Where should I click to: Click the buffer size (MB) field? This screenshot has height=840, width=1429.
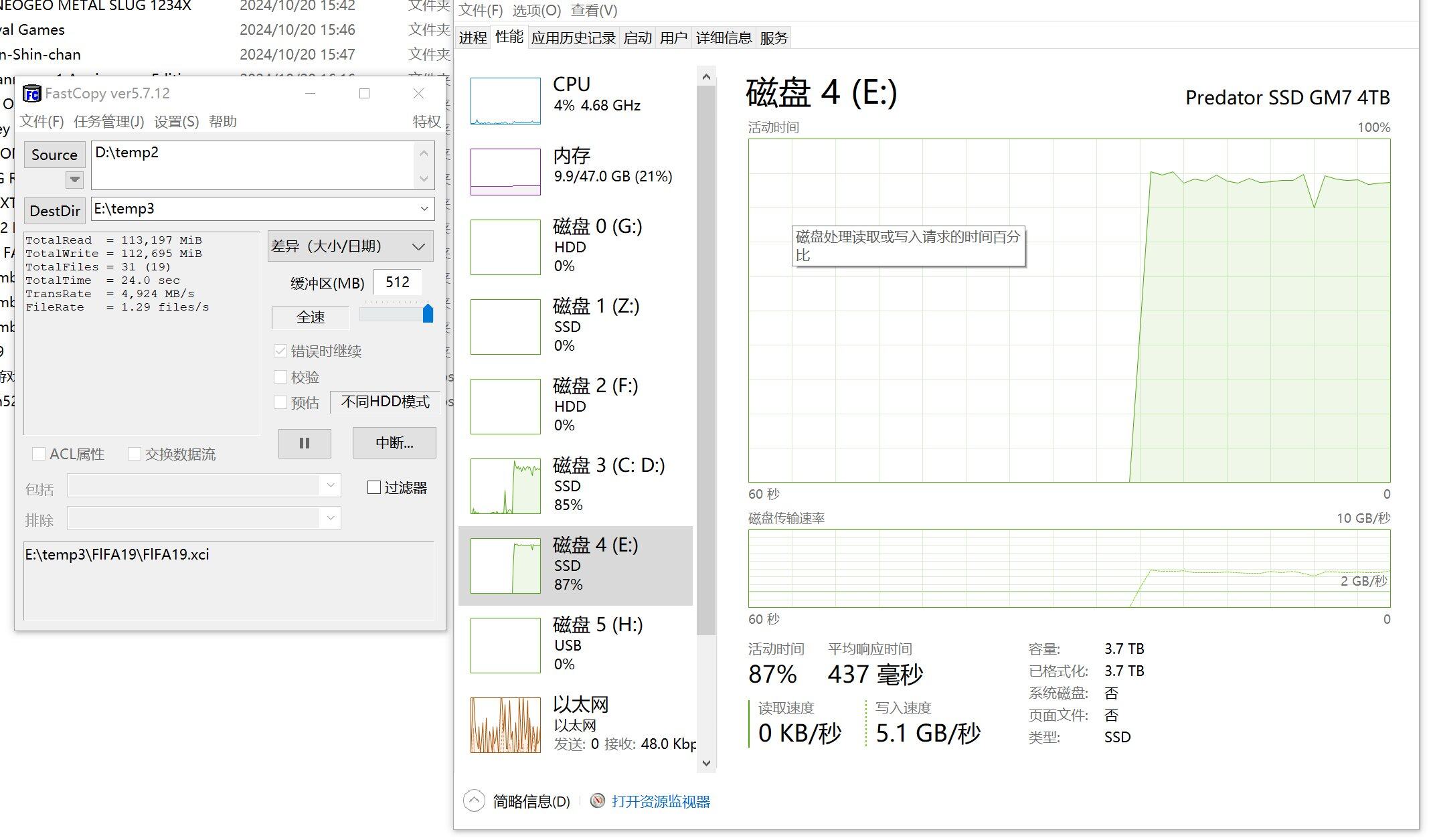398,282
